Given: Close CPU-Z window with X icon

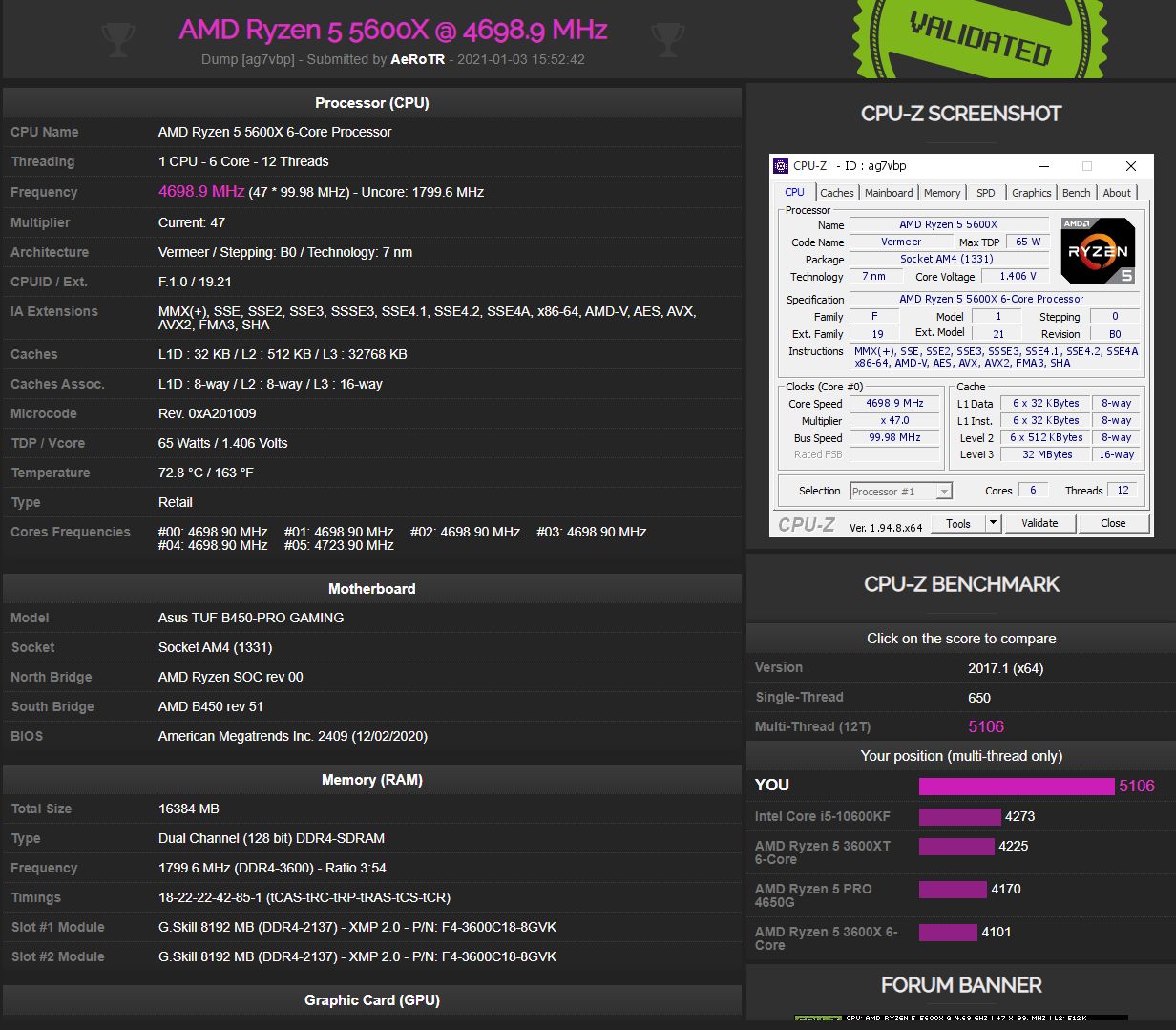Looking at the screenshot, I should click(x=1131, y=166).
